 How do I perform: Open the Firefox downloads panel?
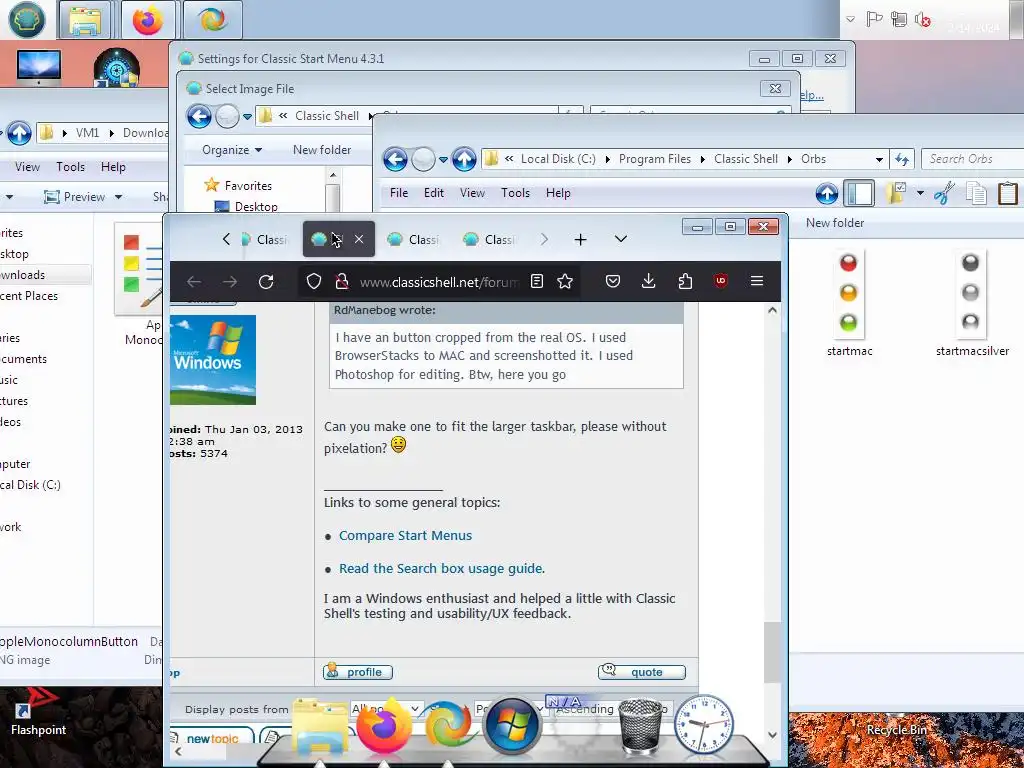648,281
